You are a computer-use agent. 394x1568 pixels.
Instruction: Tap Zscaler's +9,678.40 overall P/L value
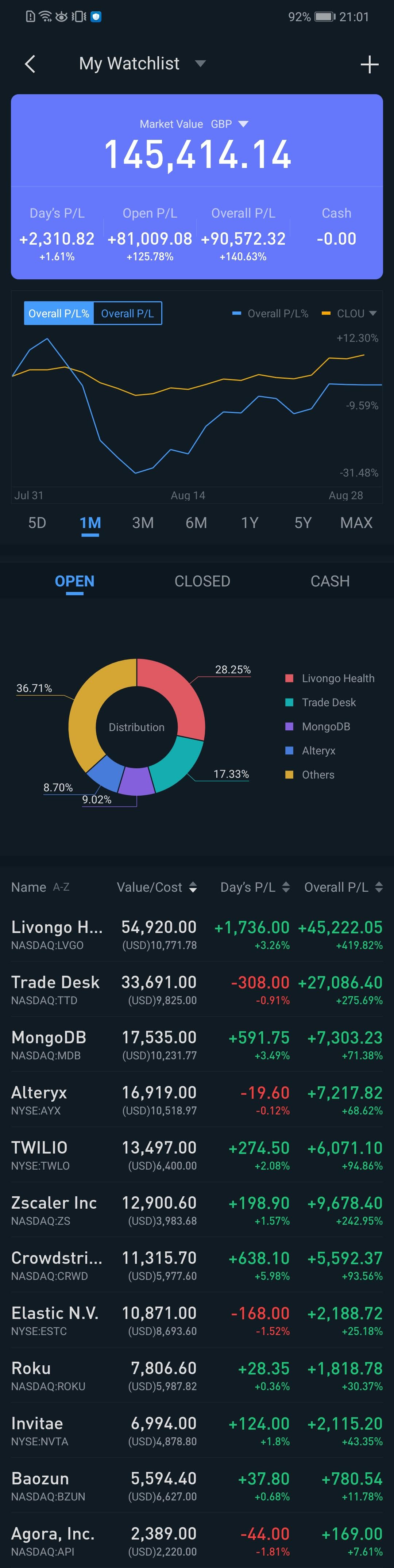tap(345, 1203)
